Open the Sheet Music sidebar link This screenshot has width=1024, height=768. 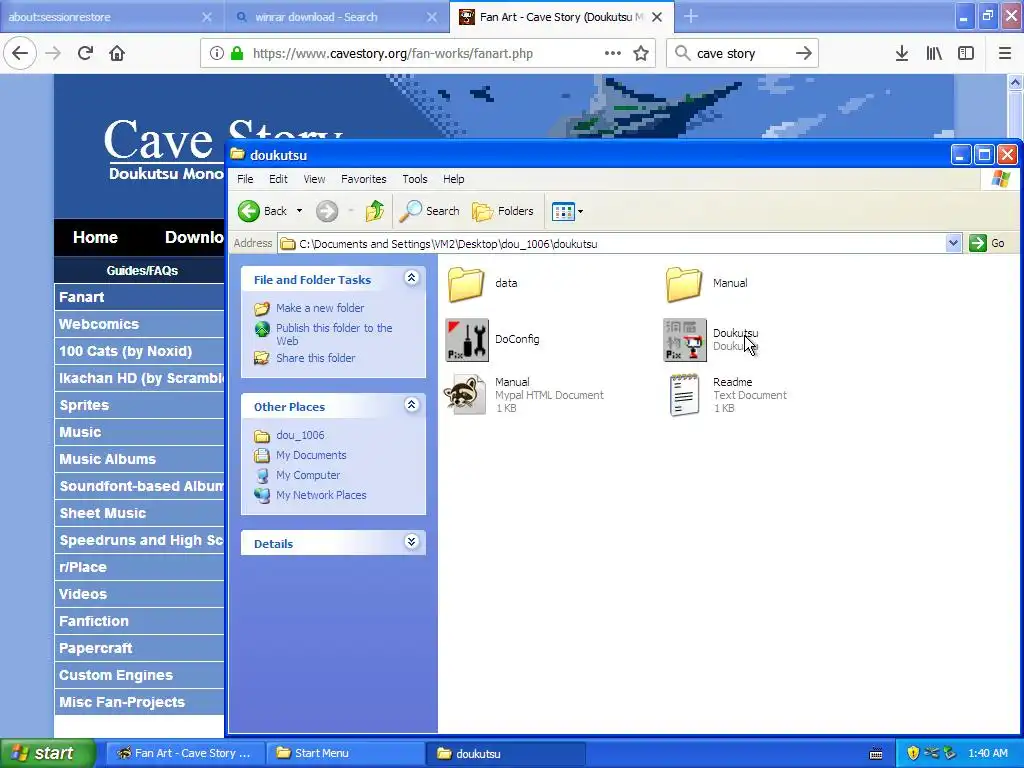pyautogui.click(x=139, y=513)
